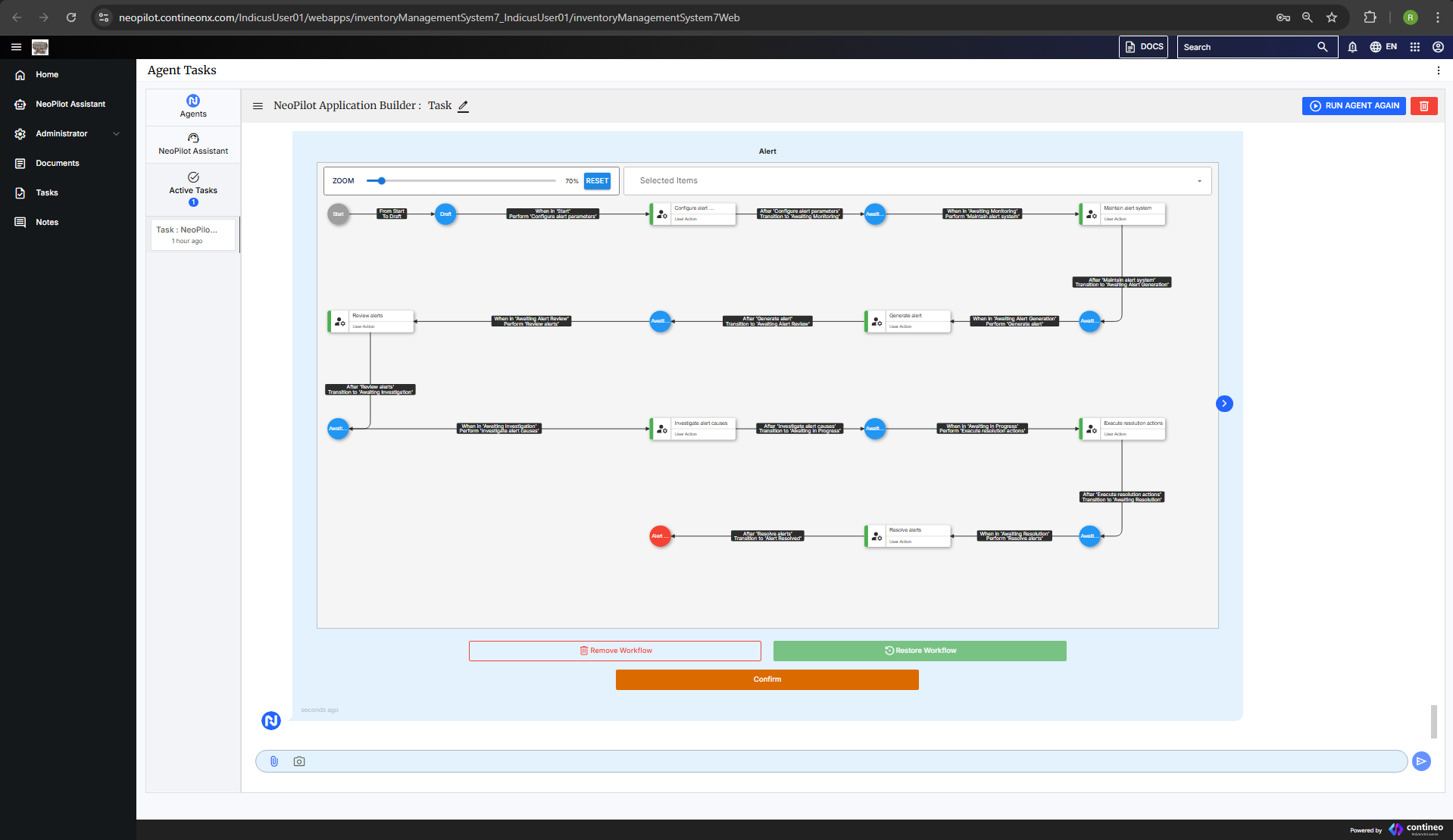Click RUN AGENT AGAIN button
Viewport: 1453px width, 840px height.
coord(1354,106)
